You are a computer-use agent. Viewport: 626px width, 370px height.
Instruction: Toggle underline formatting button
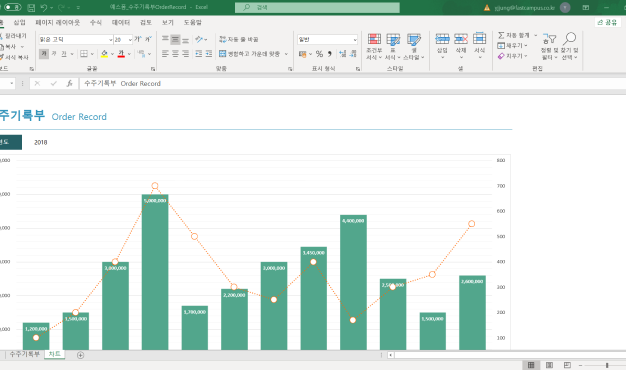click(64, 53)
